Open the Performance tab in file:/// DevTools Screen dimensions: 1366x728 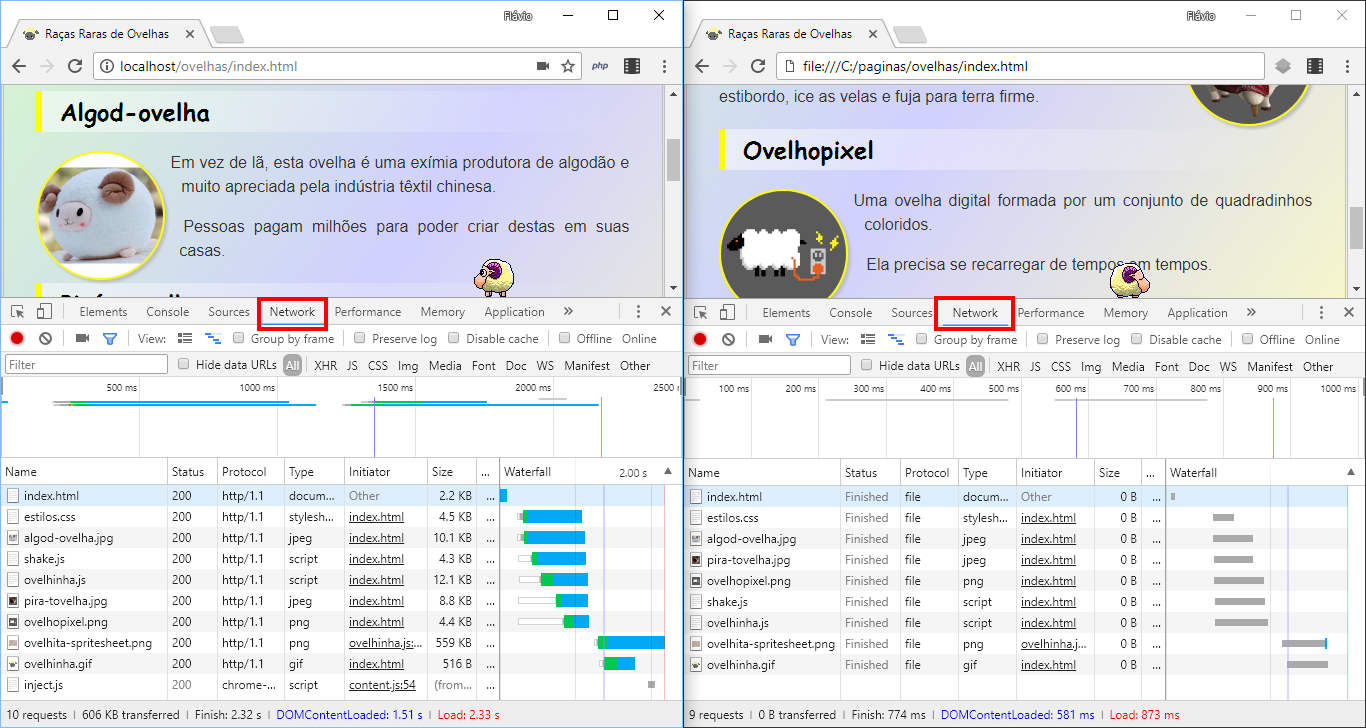1050,313
